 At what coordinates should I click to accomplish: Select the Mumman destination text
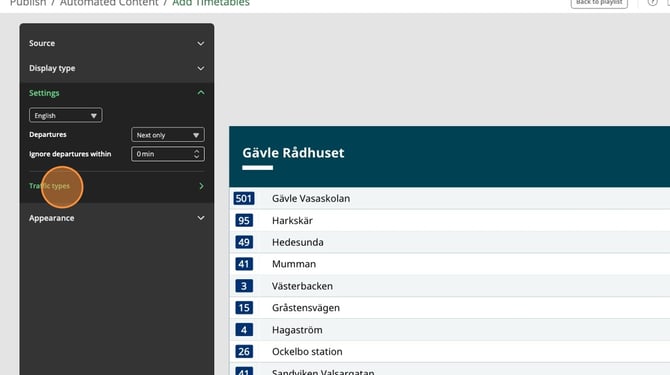click(294, 264)
